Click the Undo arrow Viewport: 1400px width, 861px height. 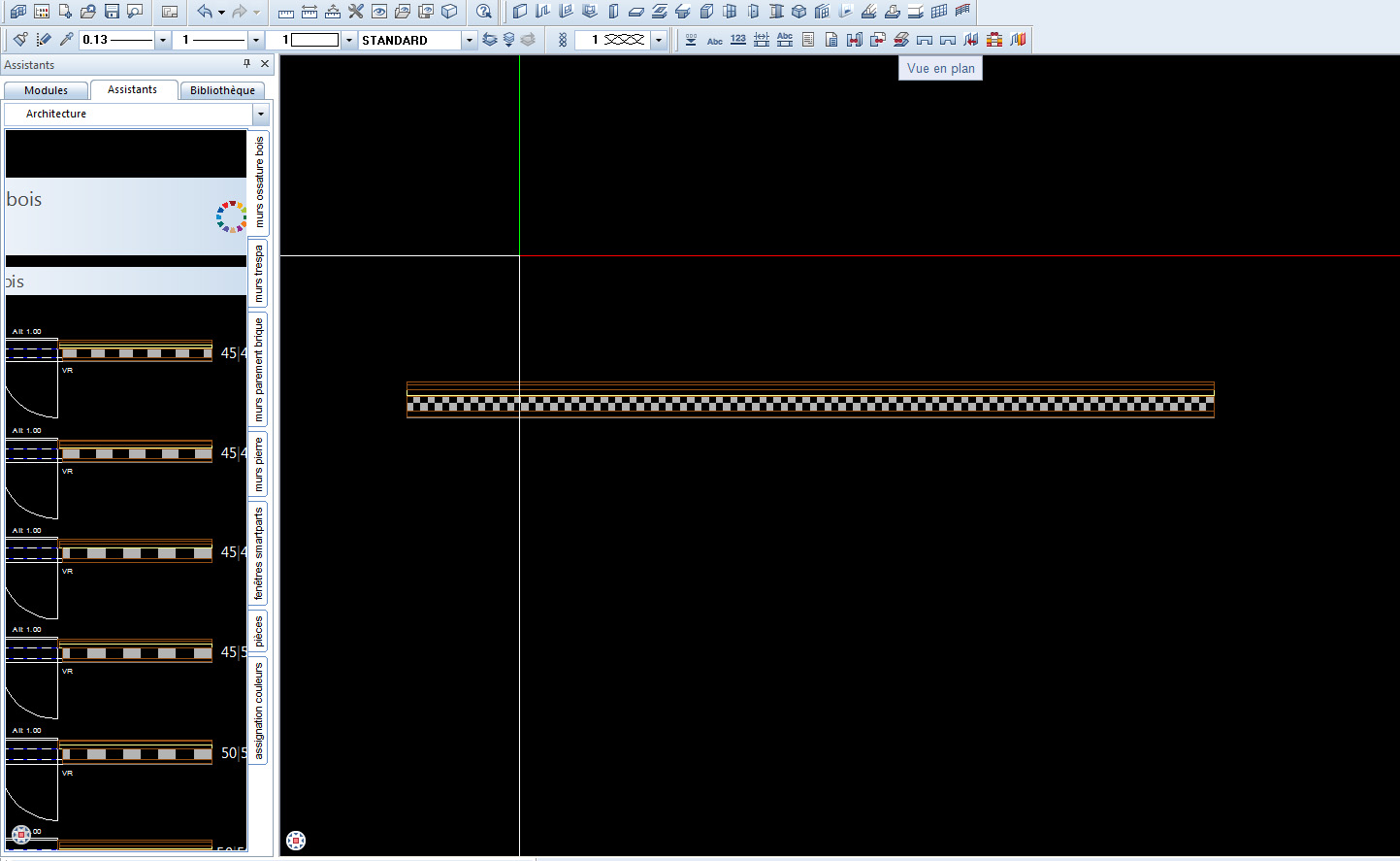coord(205,12)
